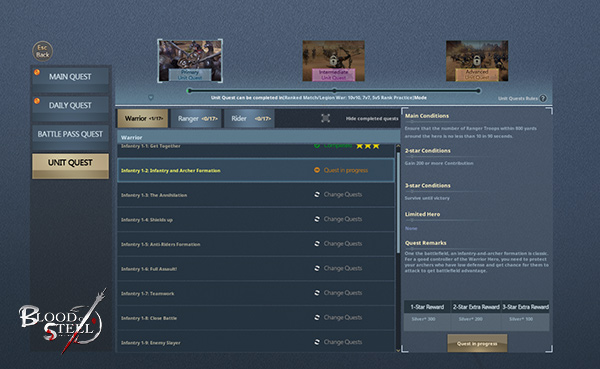
Task: Click the swap icon for Infantry 1-7
Action: pos(317,293)
